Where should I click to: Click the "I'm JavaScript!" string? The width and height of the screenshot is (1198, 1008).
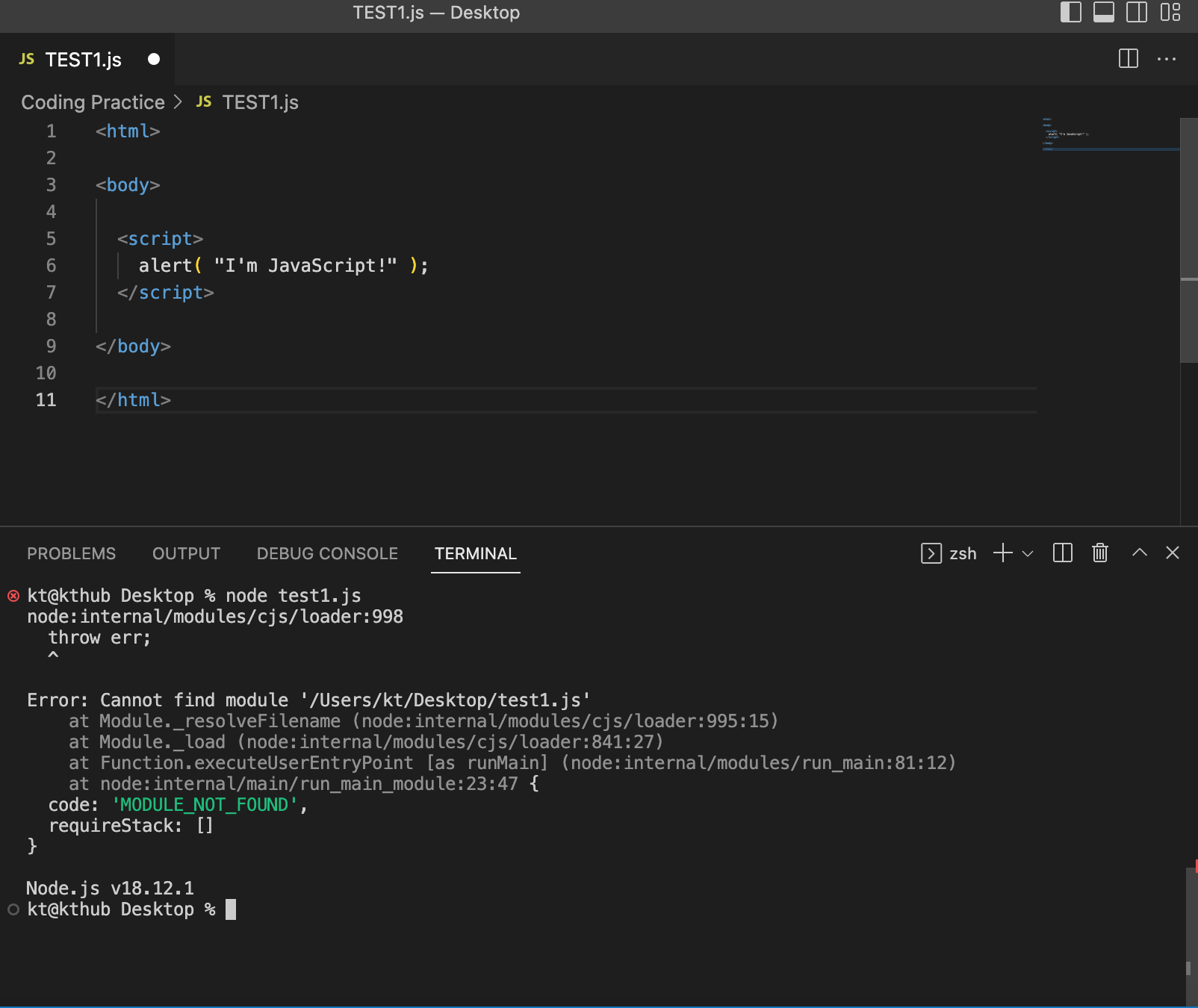click(305, 266)
